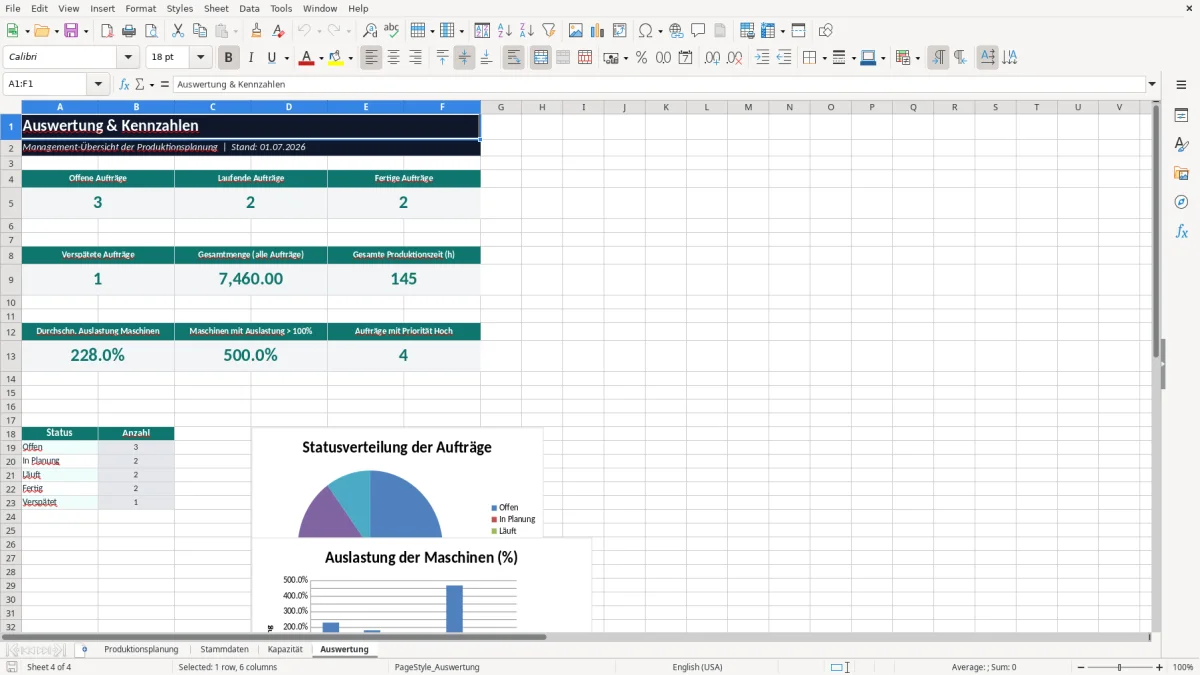Open Font Size dropdown arrow

pos(200,58)
